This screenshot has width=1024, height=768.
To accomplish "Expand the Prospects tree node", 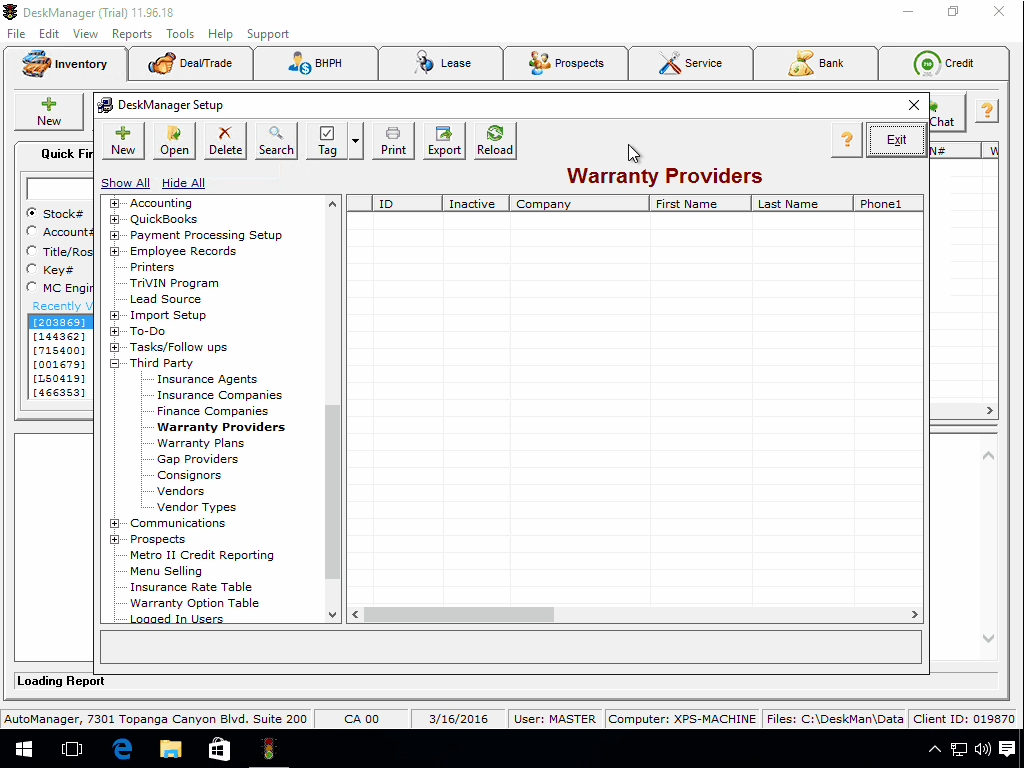I will tap(114, 539).
